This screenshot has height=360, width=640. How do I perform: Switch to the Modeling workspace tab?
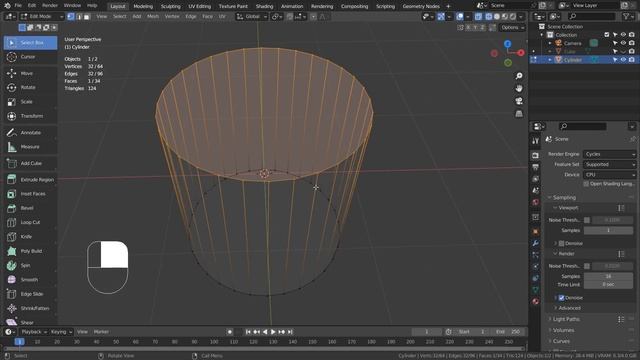click(143, 6)
